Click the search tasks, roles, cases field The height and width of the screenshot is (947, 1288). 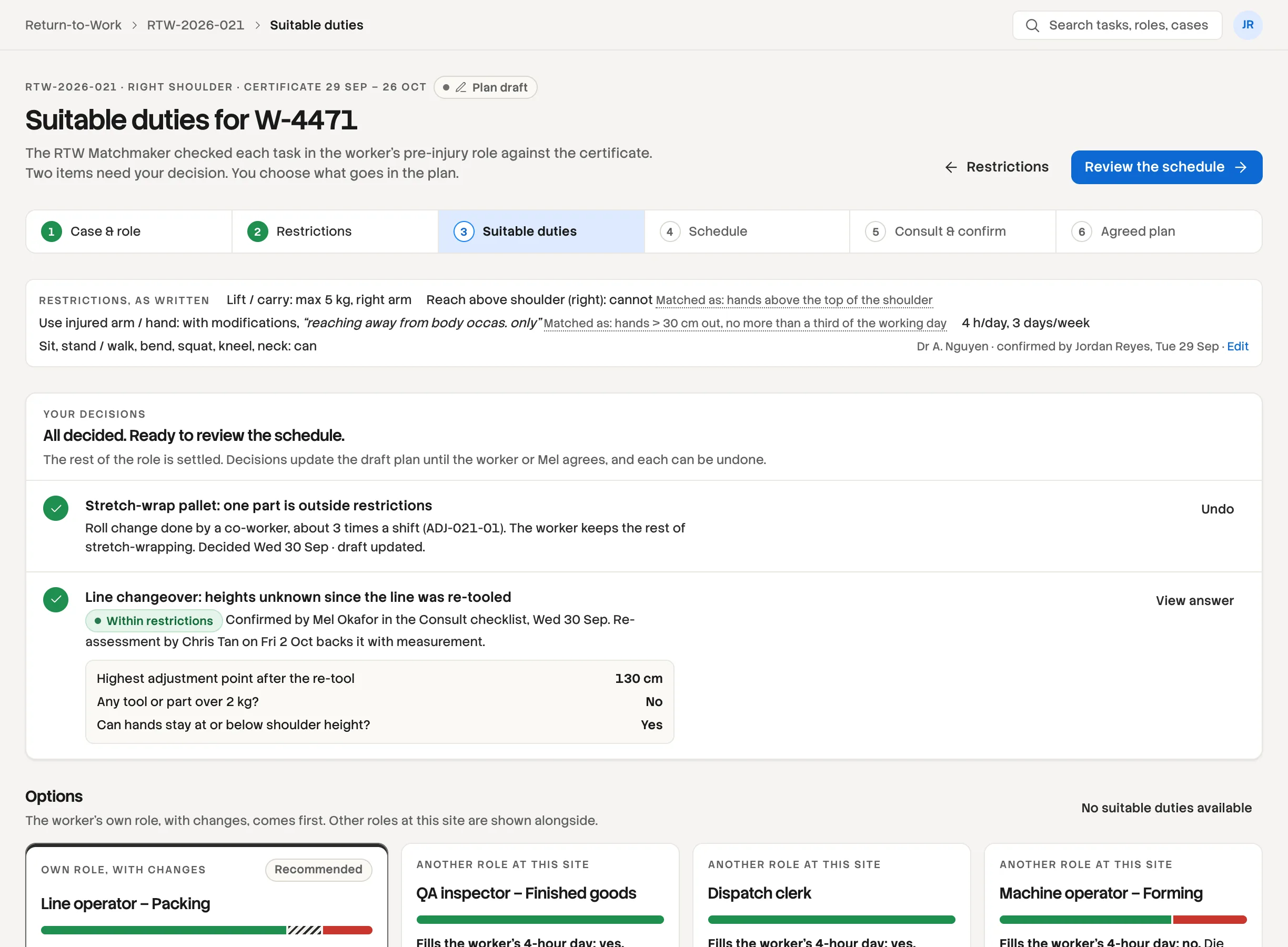pos(1117,25)
